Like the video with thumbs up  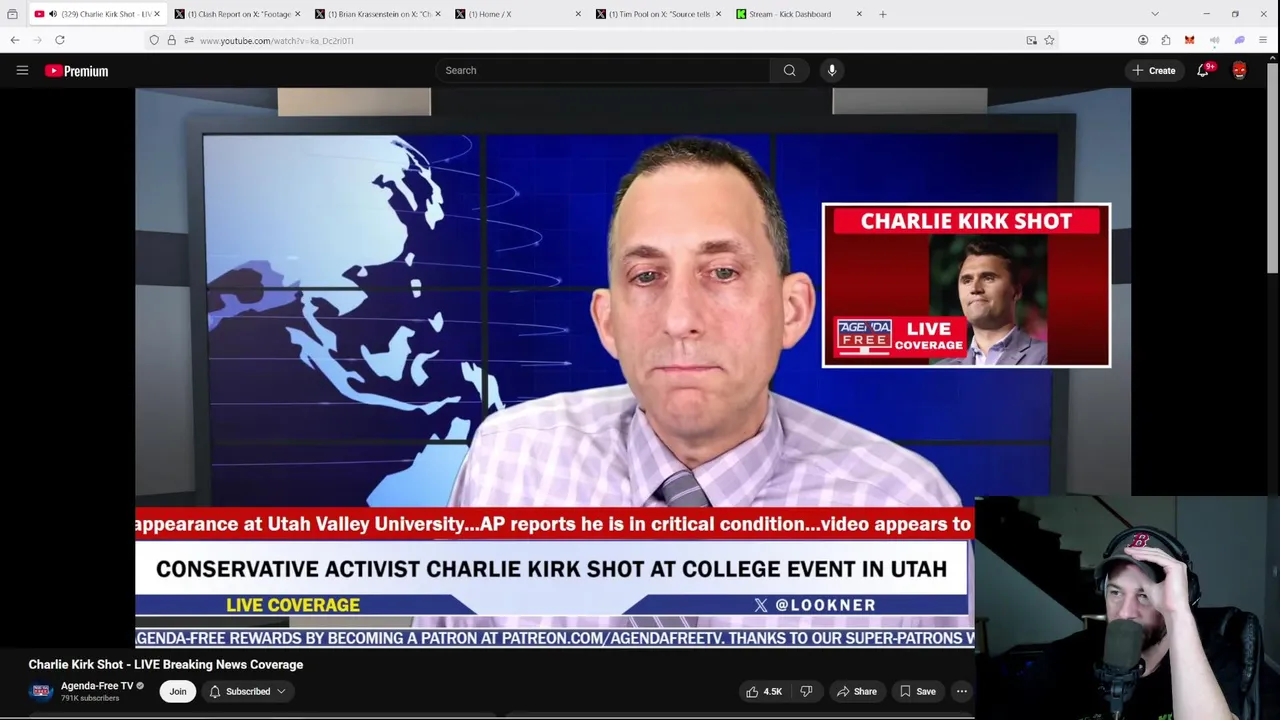763,691
